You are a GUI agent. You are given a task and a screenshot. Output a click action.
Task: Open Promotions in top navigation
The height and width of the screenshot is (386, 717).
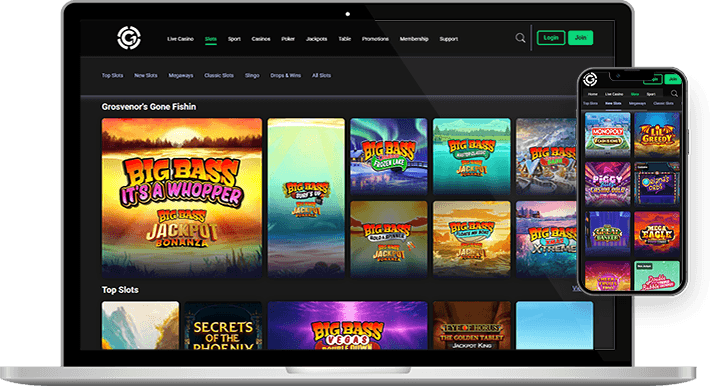click(x=375, y=39)
